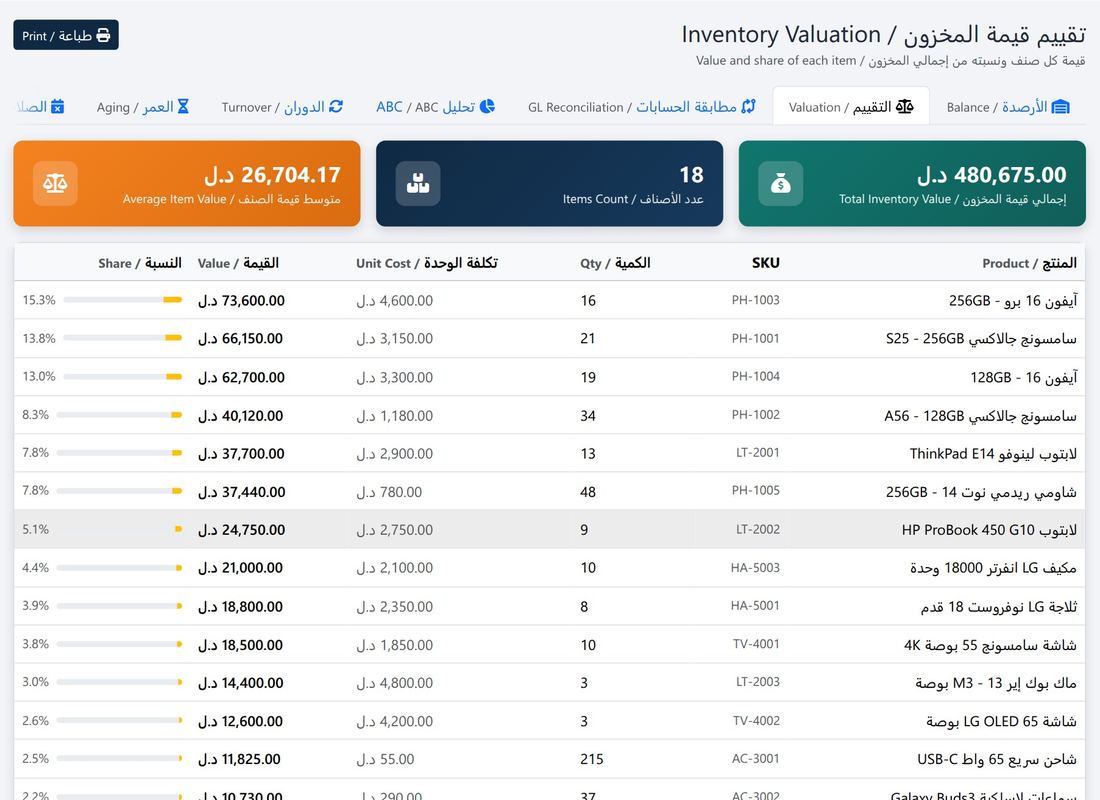The height and width of the screenshot is (800, 1100).
Task: Click the warehouse icon beside Balance tab
Action: 1061,107
